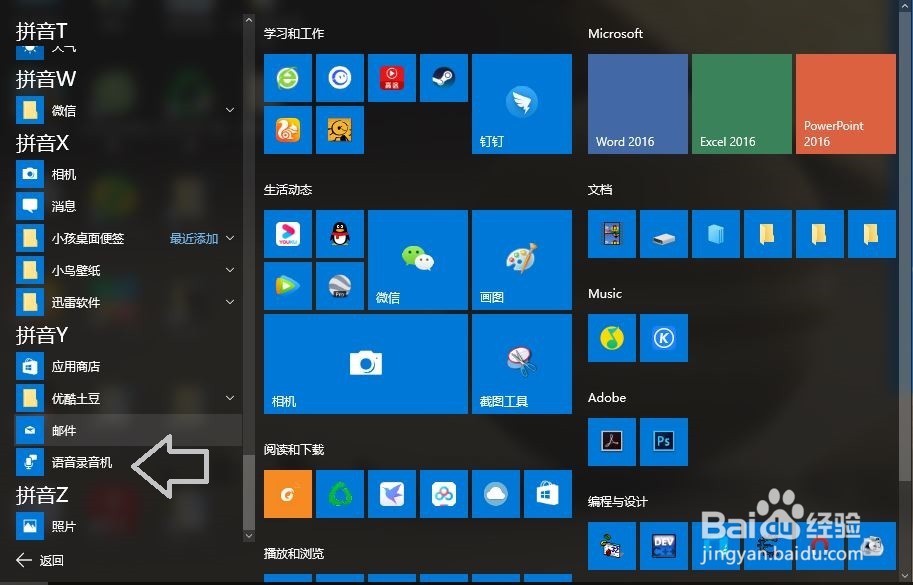Launch the Kugou K music tile
This screenshot has width=913, height=585.
pyautogui.click(x=664, y=338)
